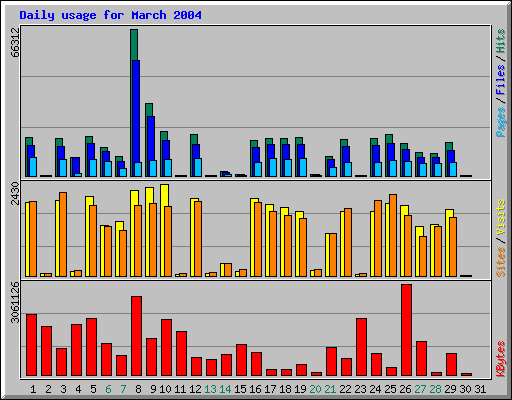Click the Sites legend label
The height and width of the screenshot is (400, 512).
tap(500, 262)
